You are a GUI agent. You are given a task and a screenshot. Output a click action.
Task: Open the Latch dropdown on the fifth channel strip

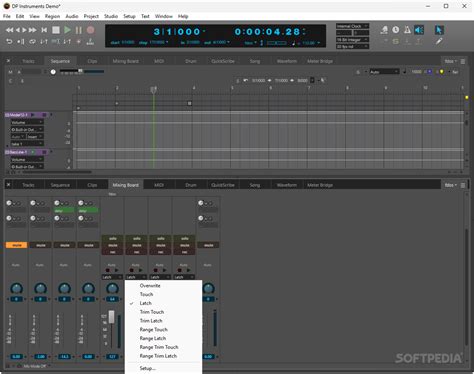112,277
